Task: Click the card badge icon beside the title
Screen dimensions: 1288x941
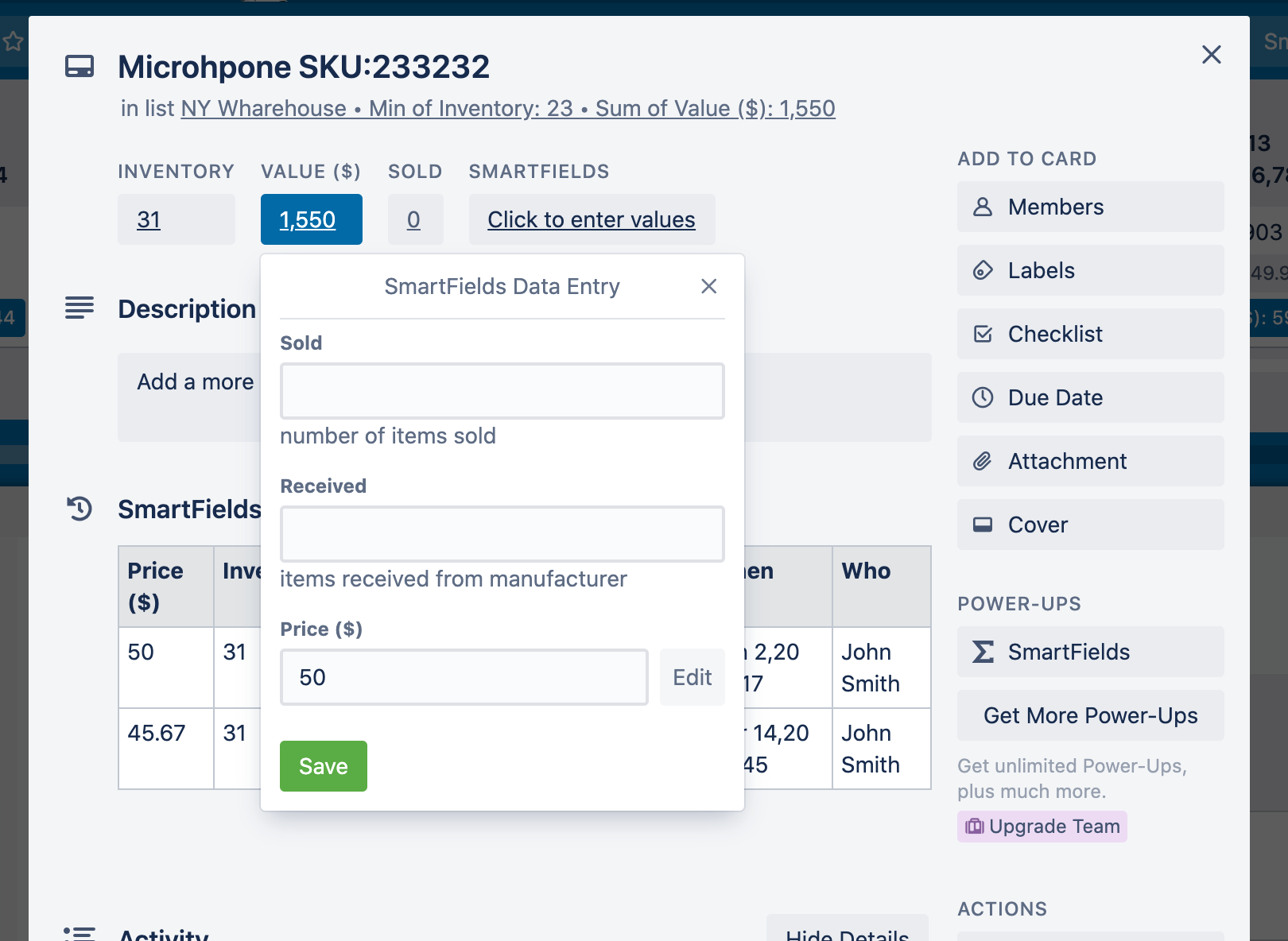Action: (x=79, y=66)
